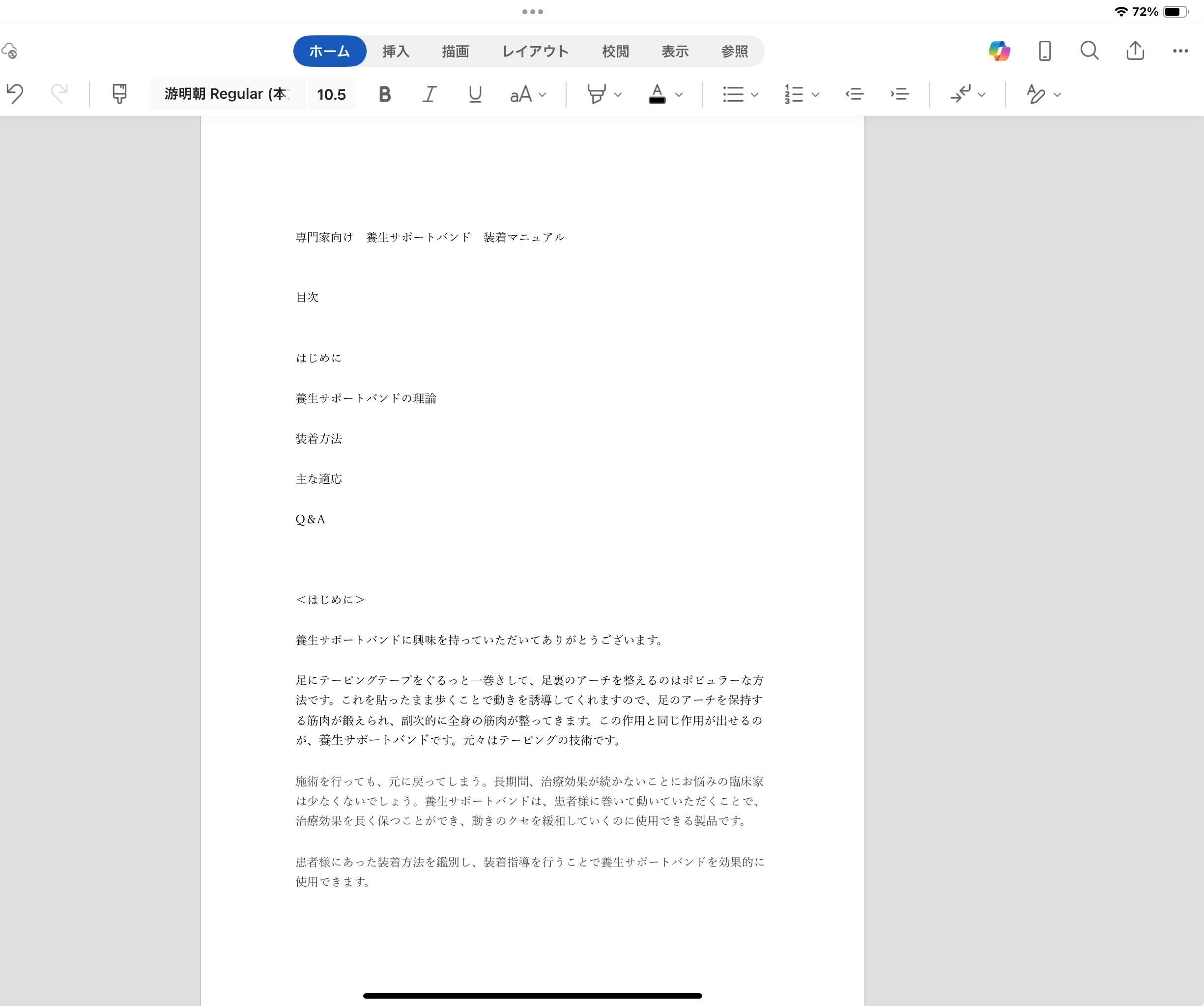Screen dimensions: 1204x1006
Task: Click the 10.5 font size field
Action: pos(331,95)
